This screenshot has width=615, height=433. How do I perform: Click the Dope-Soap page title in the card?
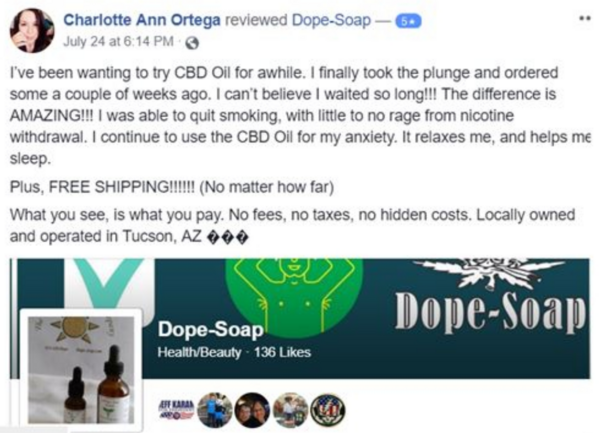211,329
